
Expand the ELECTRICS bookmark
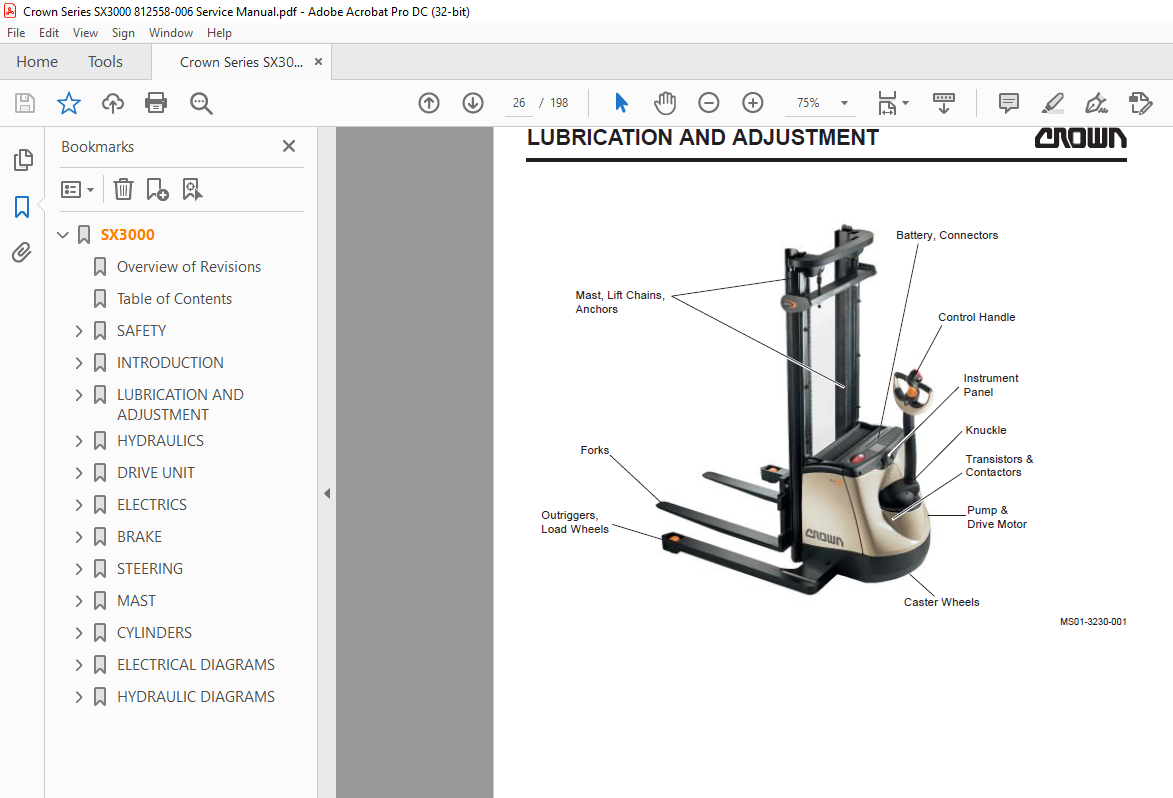tap(79, 505)
